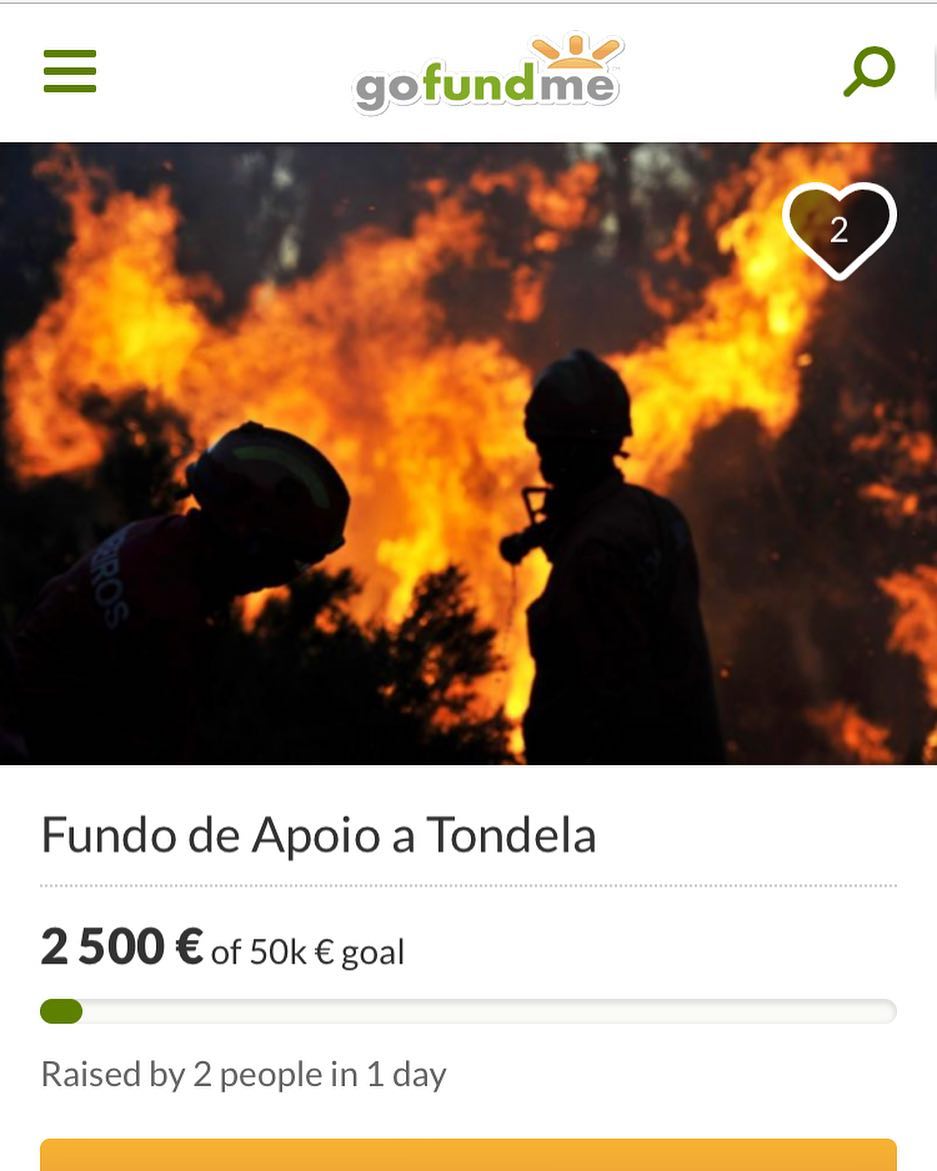937x1171 pixels.
Task: Open the Fundo de Apoio a Tondela title
Action: tap(319, 835)
